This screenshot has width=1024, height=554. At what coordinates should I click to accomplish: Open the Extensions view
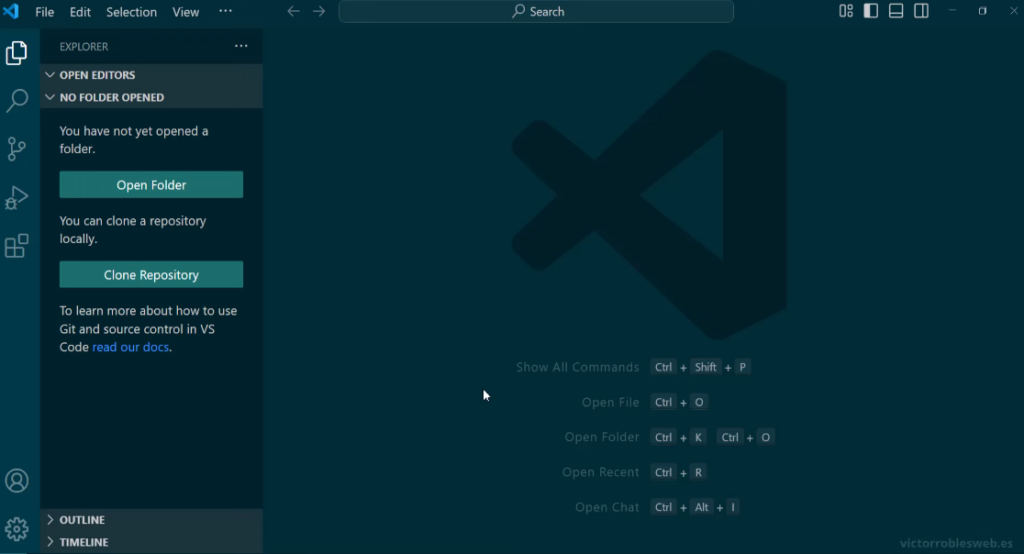click(16, 246)
